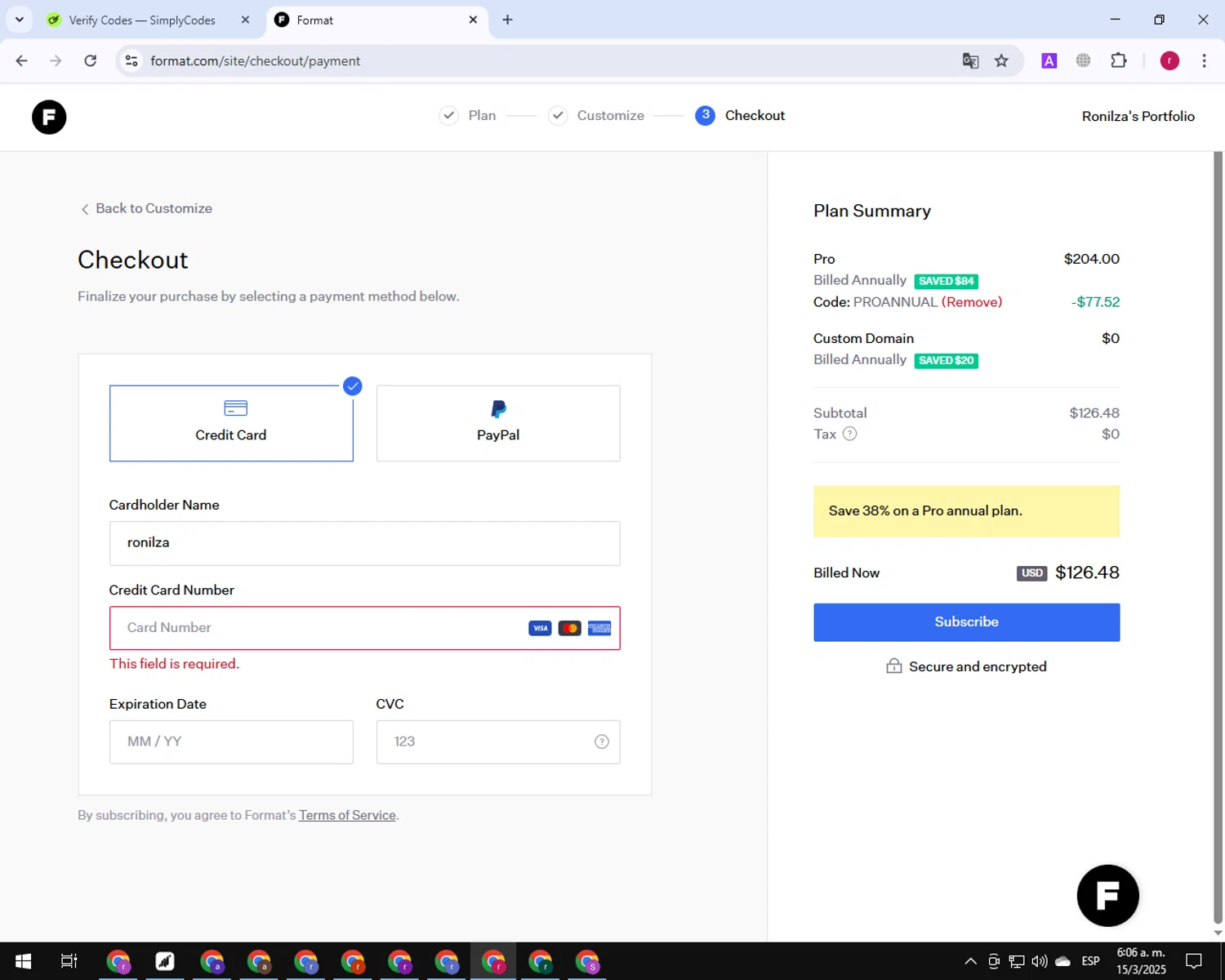Open Windows Start menu
Viewport: 1225px width, 980px height.
pyautogui.click(x=23, y=961)
